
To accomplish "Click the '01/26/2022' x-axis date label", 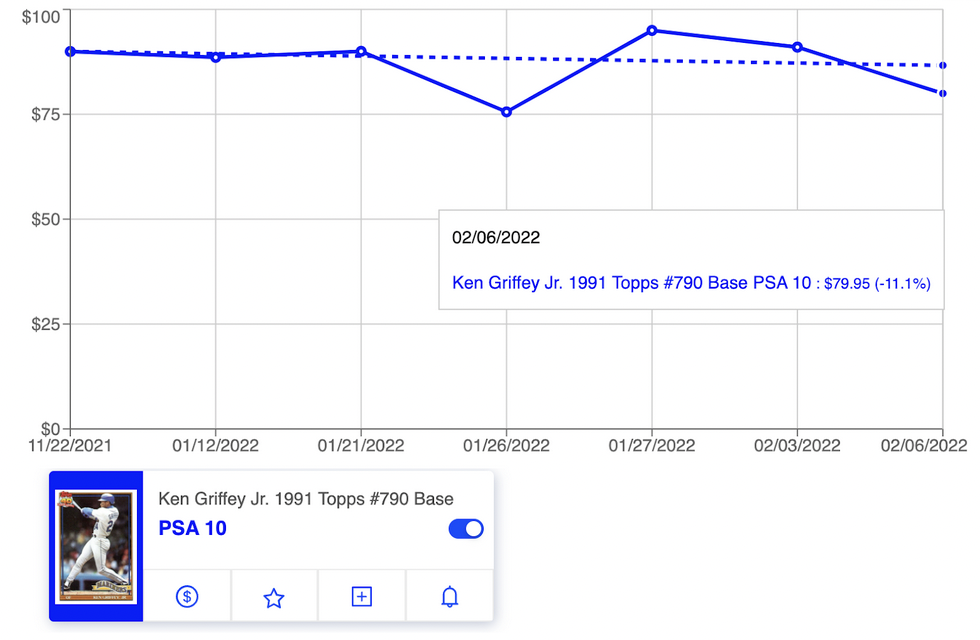I will pos(506,446).
